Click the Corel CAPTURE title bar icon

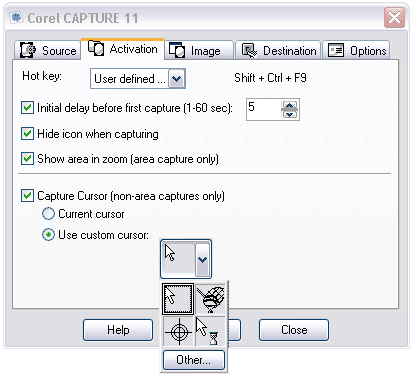pos(16,18)
